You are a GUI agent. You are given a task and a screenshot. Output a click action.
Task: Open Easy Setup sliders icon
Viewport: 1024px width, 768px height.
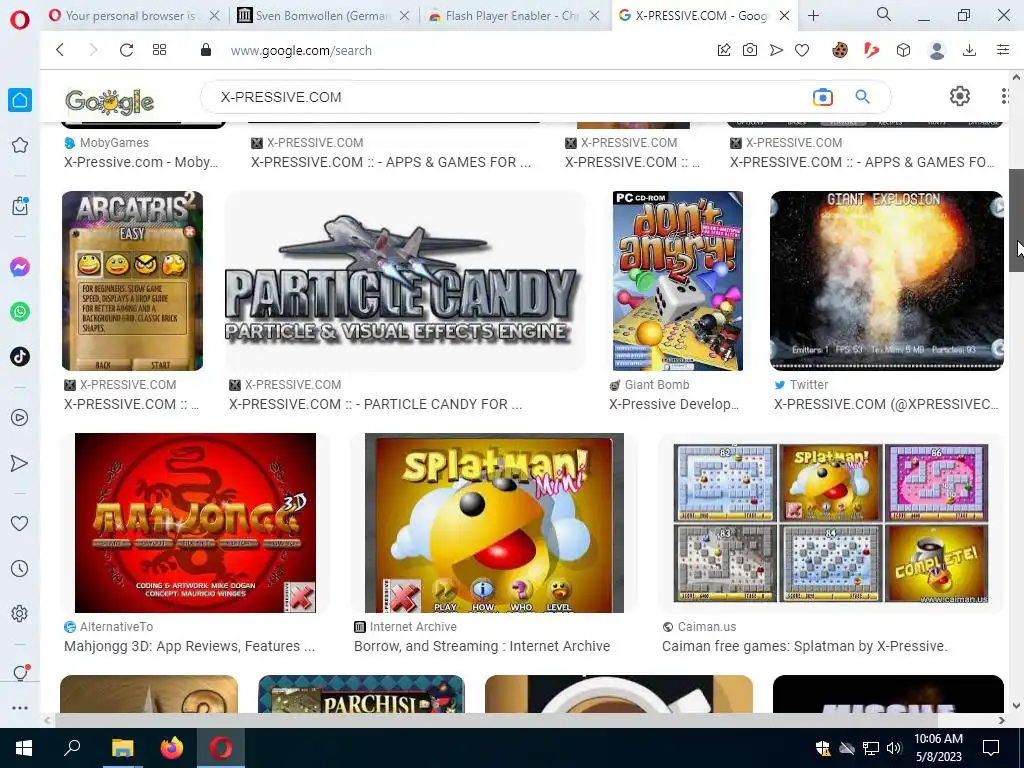coord(1003,50)
